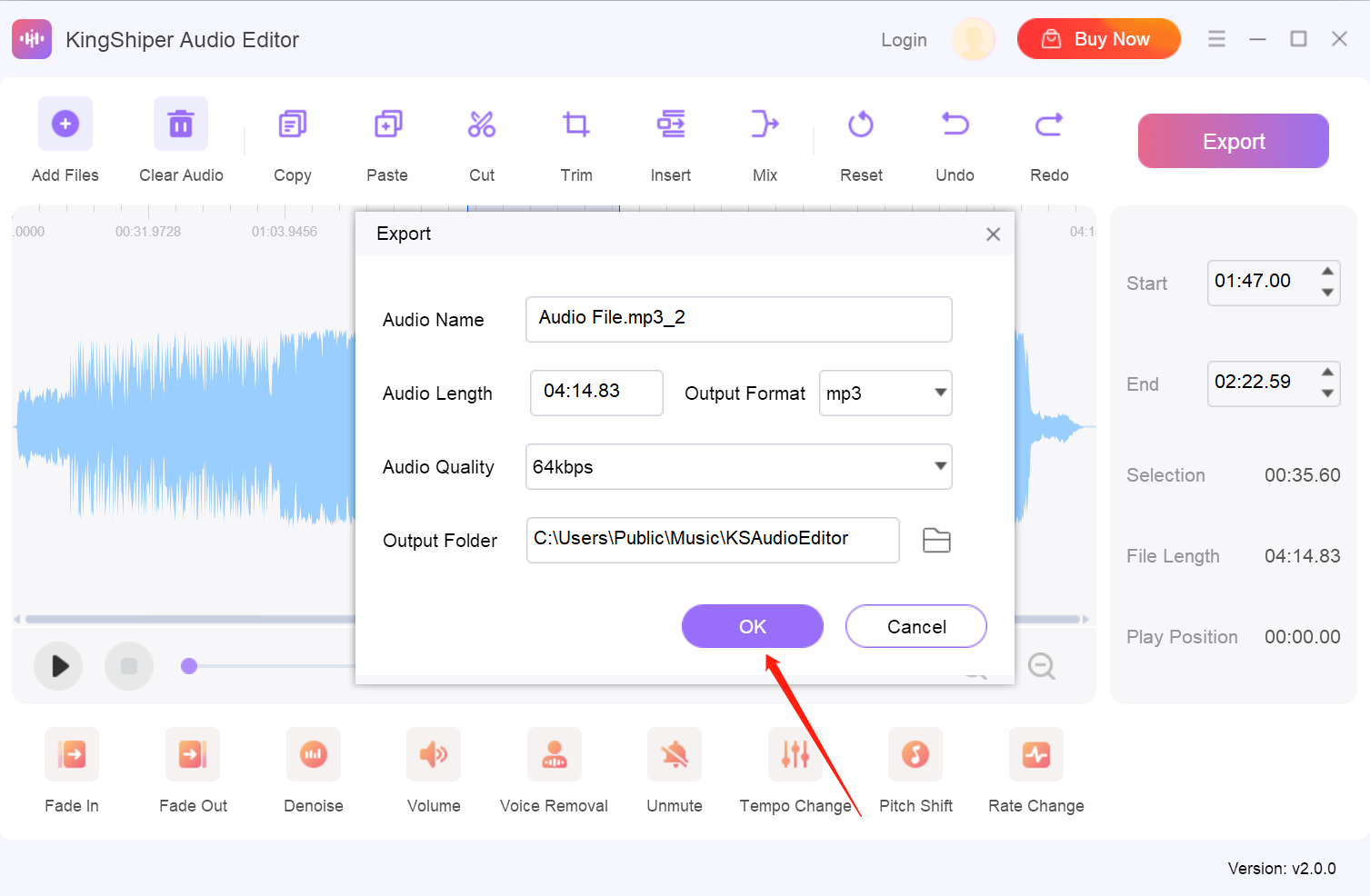Screen dimensions: 1370x896
Task: Open the hamburger menu in title bar
Action: [x=1216, y=39]
